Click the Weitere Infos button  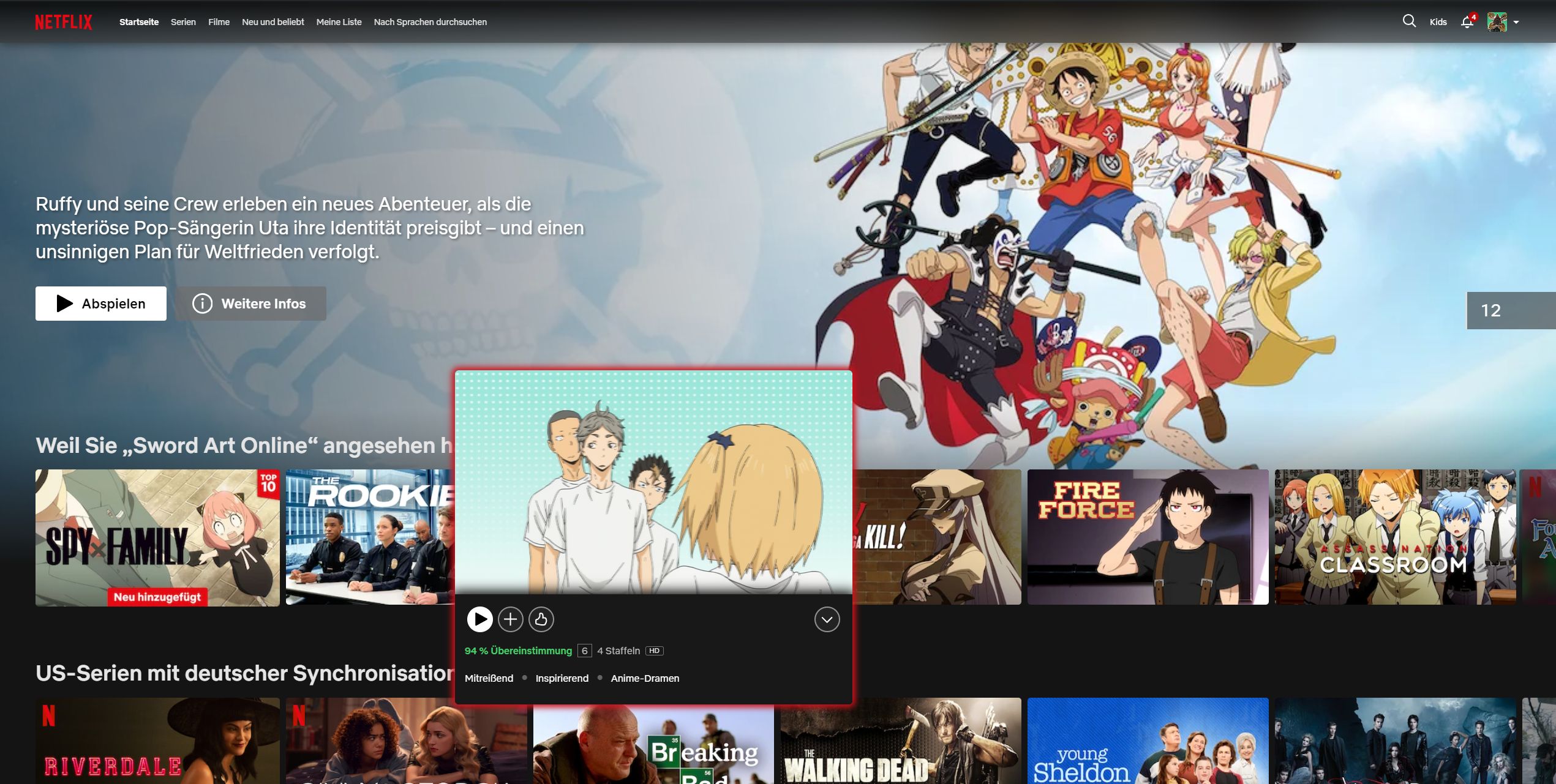click(251, 304)
